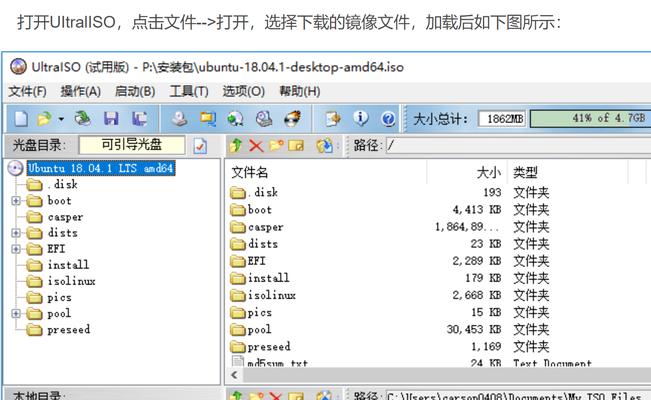
Task: Toggle the disc properties checkmark icon
Action: (200, 145)
